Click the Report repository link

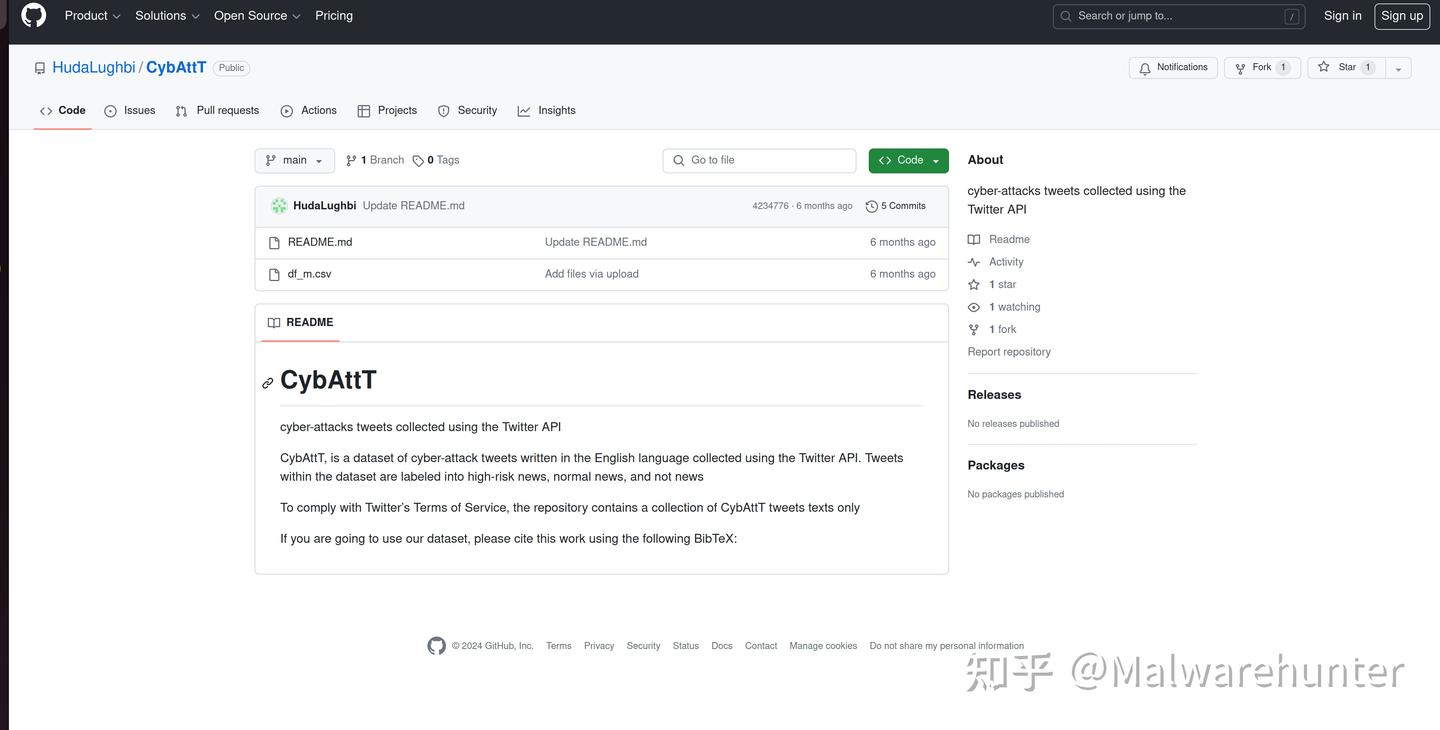tap(1008, 351)
